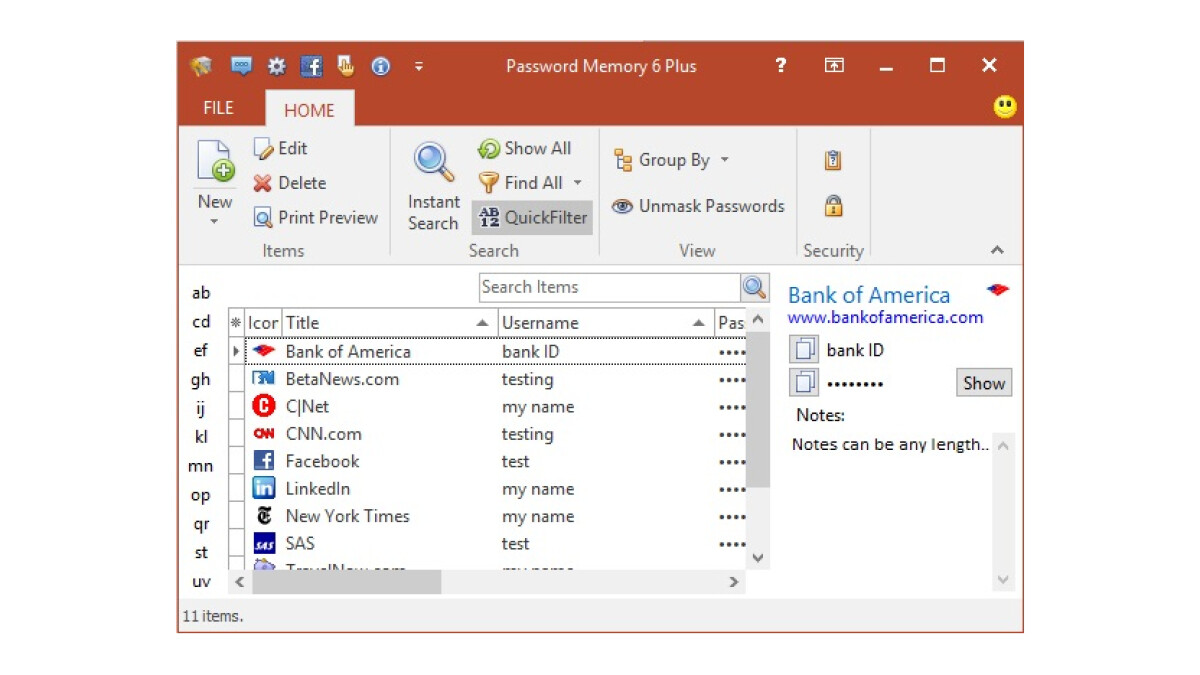Click the New item icon

point(214,162)
